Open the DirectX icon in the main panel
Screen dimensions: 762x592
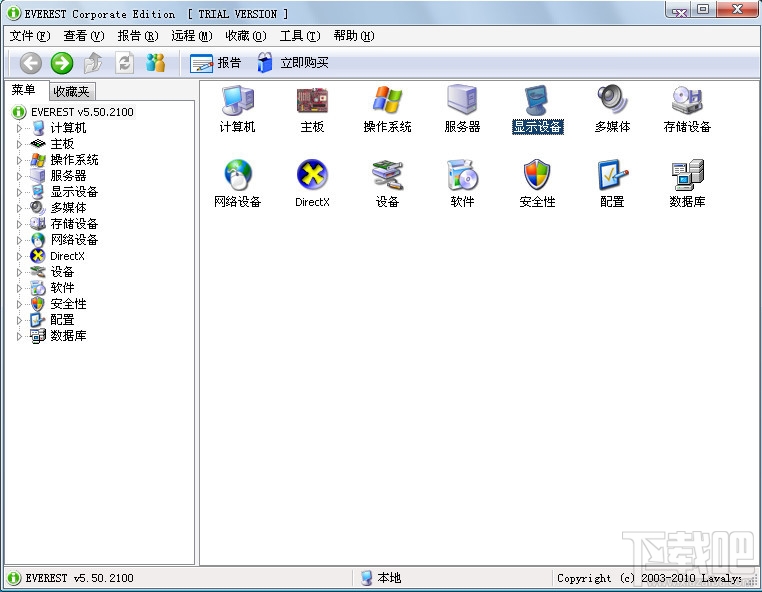[312, 184]
